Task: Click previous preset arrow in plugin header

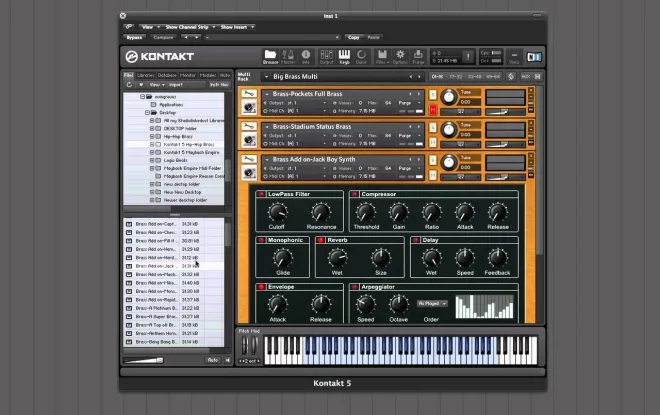Action: (186, 37)
